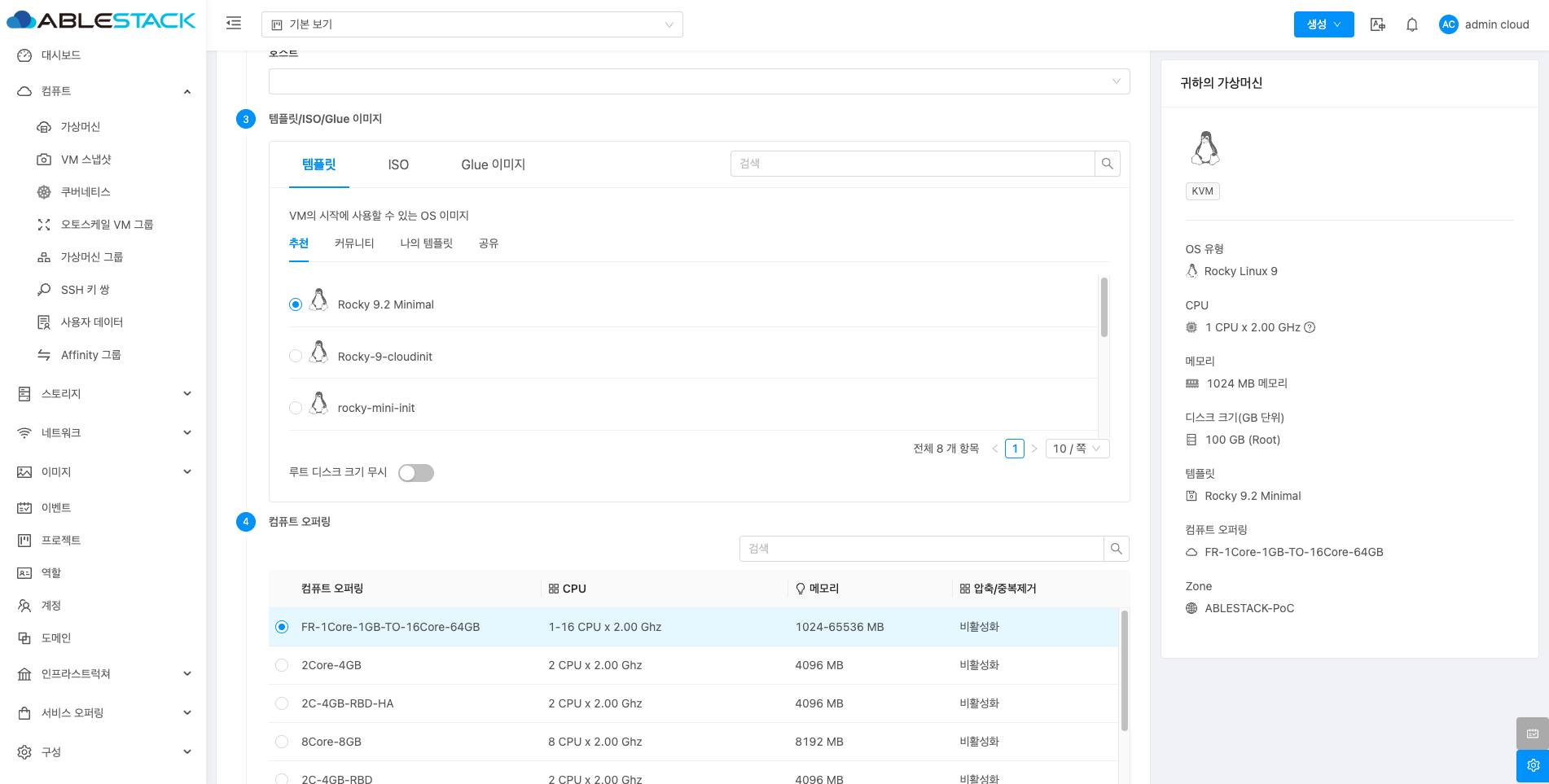1549x784 pixels.
Task: Collapse the sidebar menu icon
Action: pos(234,24)
